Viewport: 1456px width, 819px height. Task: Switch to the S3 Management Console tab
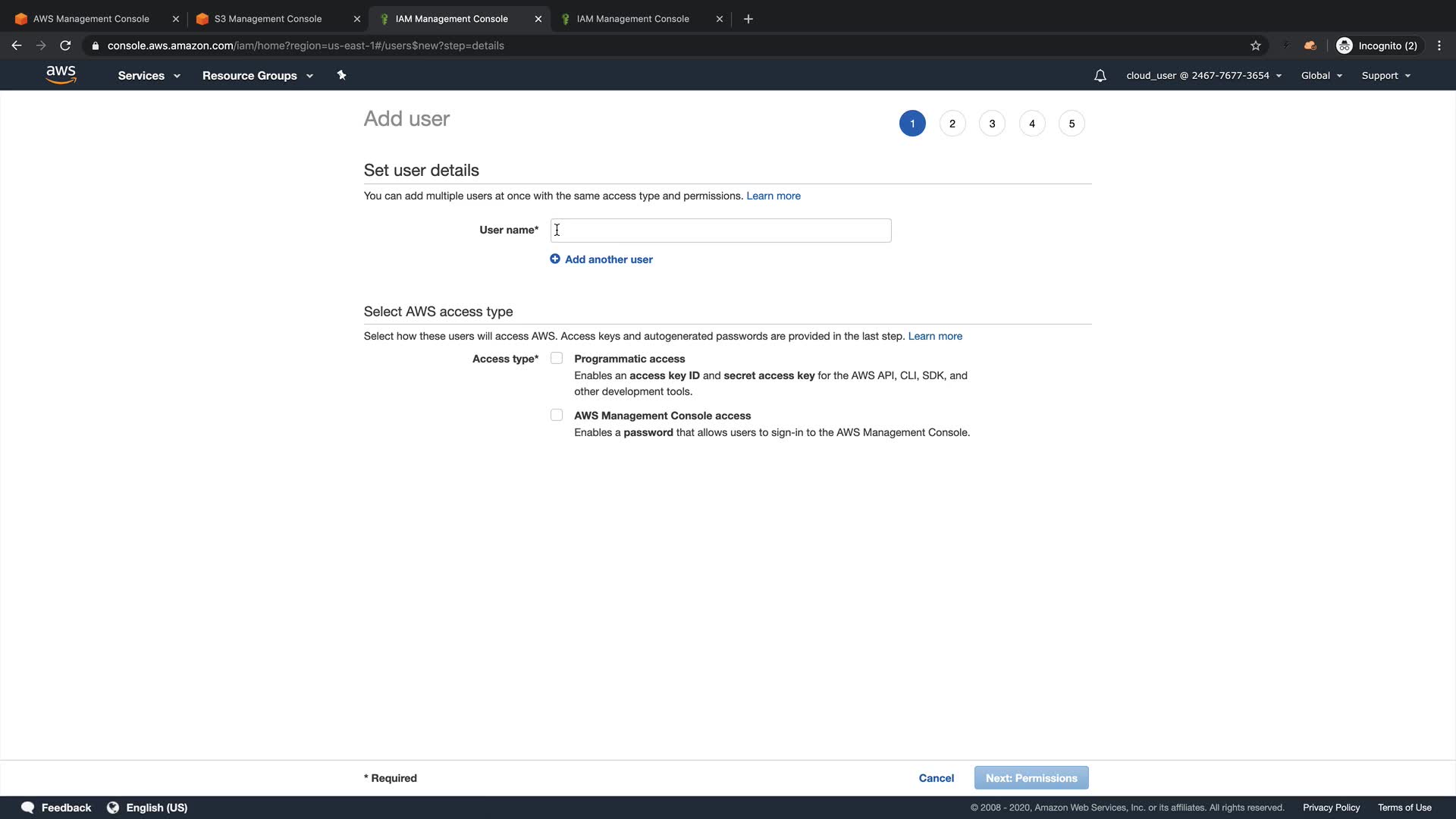(268, 19)
